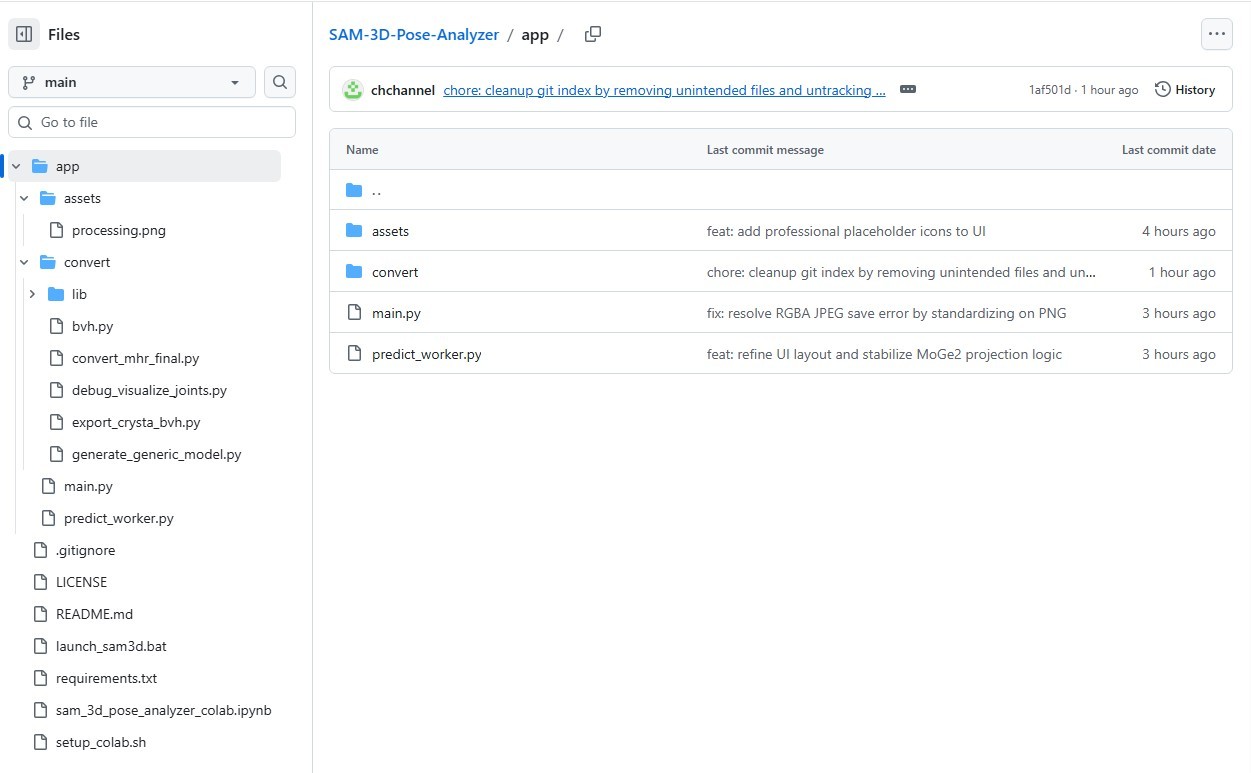Image resolution: width=1251 pixels, height=773 pixels.
Task: Click parent directory folder icon
Action: point(354,190)
